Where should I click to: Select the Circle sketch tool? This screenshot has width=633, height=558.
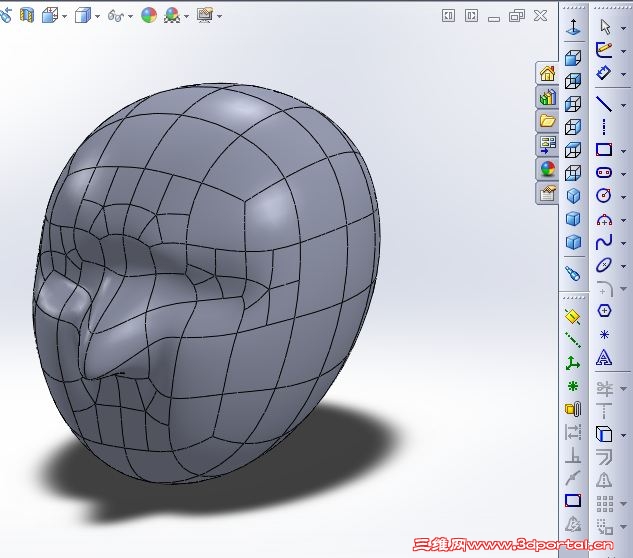604,196
